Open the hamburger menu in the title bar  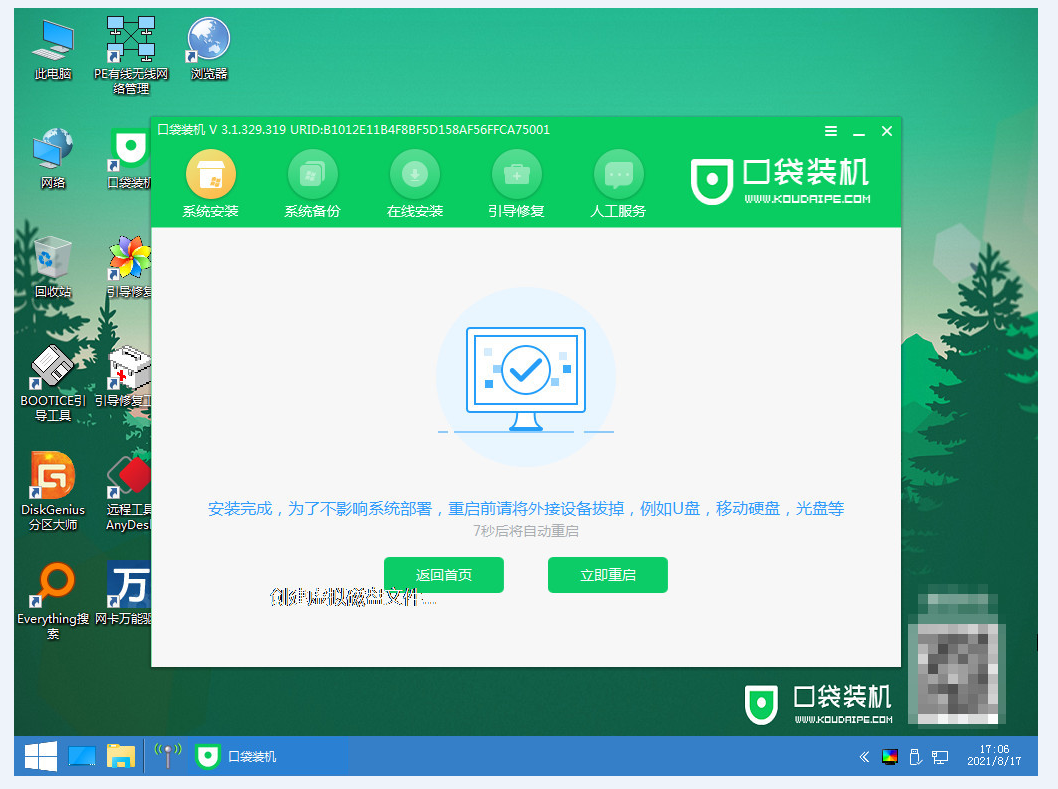830,130
